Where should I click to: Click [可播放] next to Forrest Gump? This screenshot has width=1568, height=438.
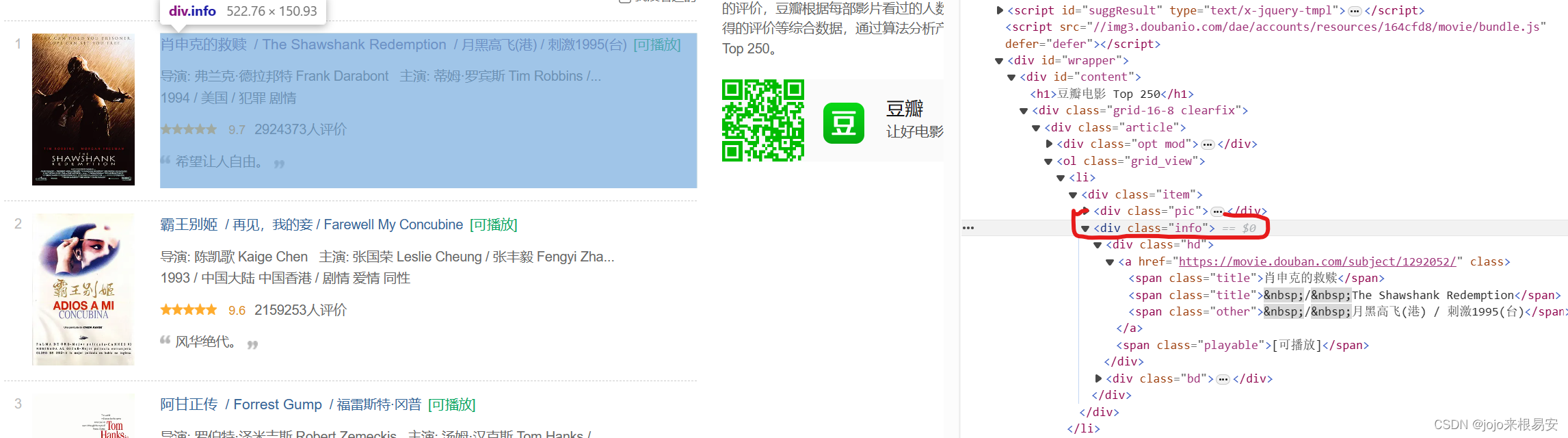pos(452,404)
